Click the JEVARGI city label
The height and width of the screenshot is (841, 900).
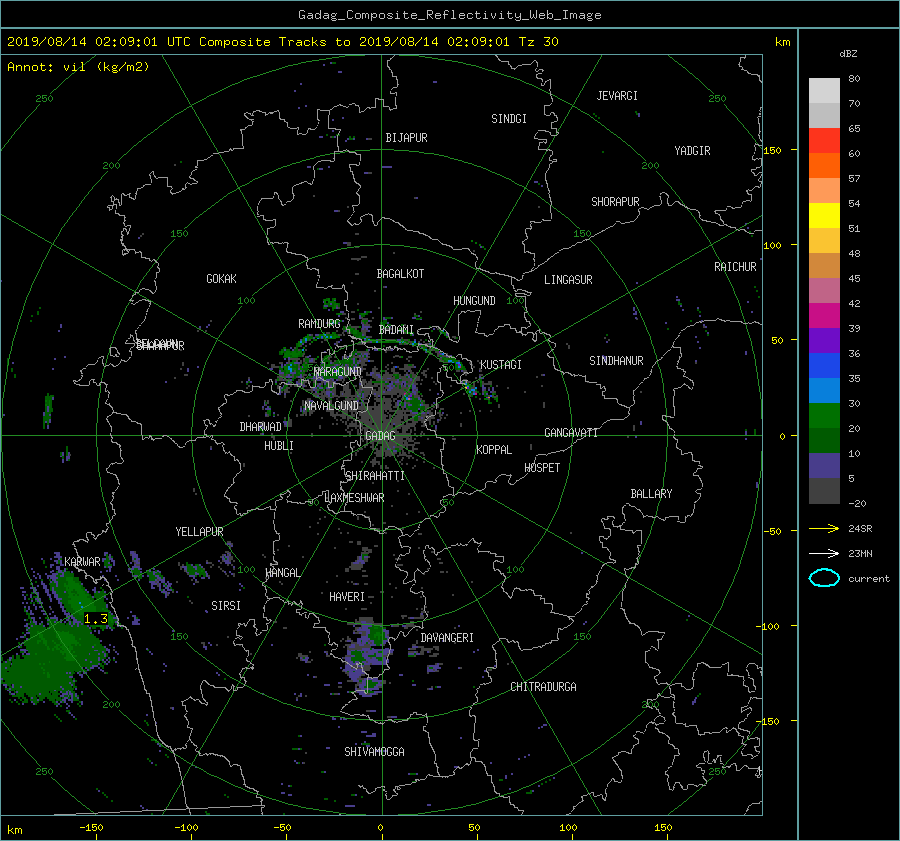[x=617, y=96]
